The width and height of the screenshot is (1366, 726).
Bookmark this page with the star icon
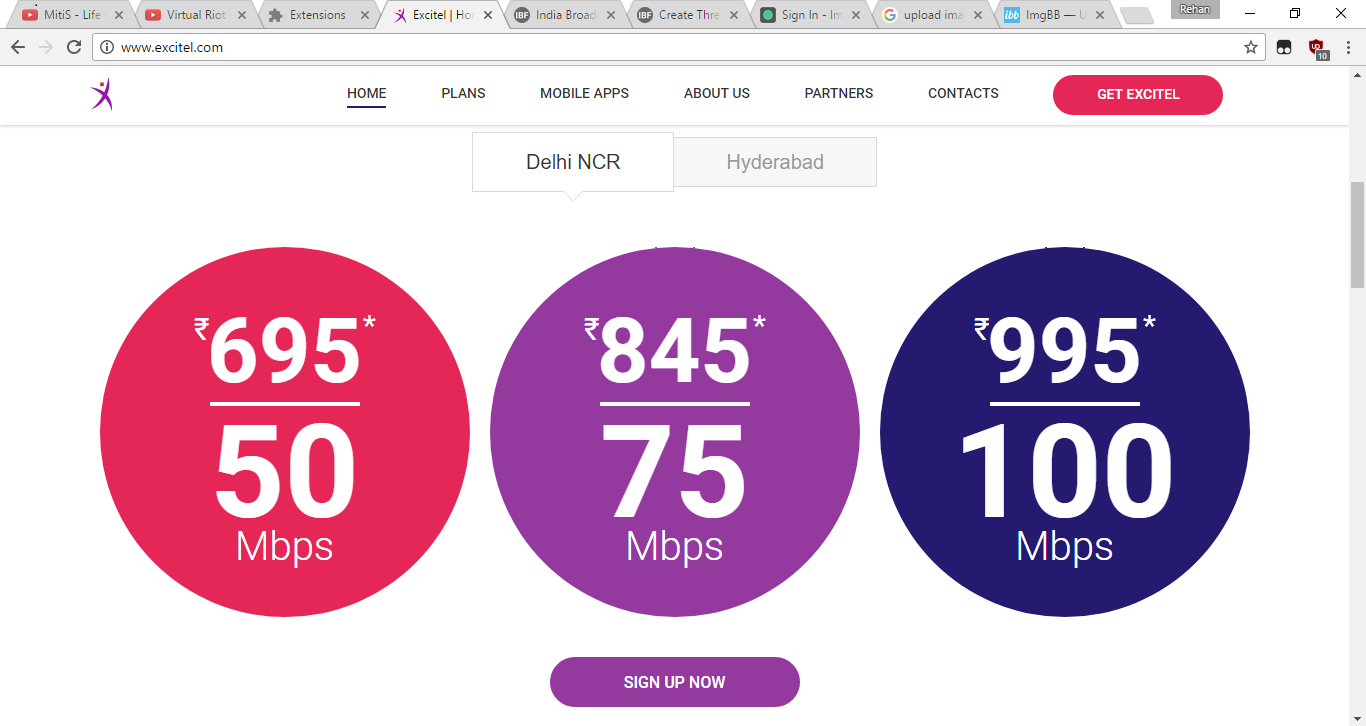pyautogui.click(x=1251, y=47)
